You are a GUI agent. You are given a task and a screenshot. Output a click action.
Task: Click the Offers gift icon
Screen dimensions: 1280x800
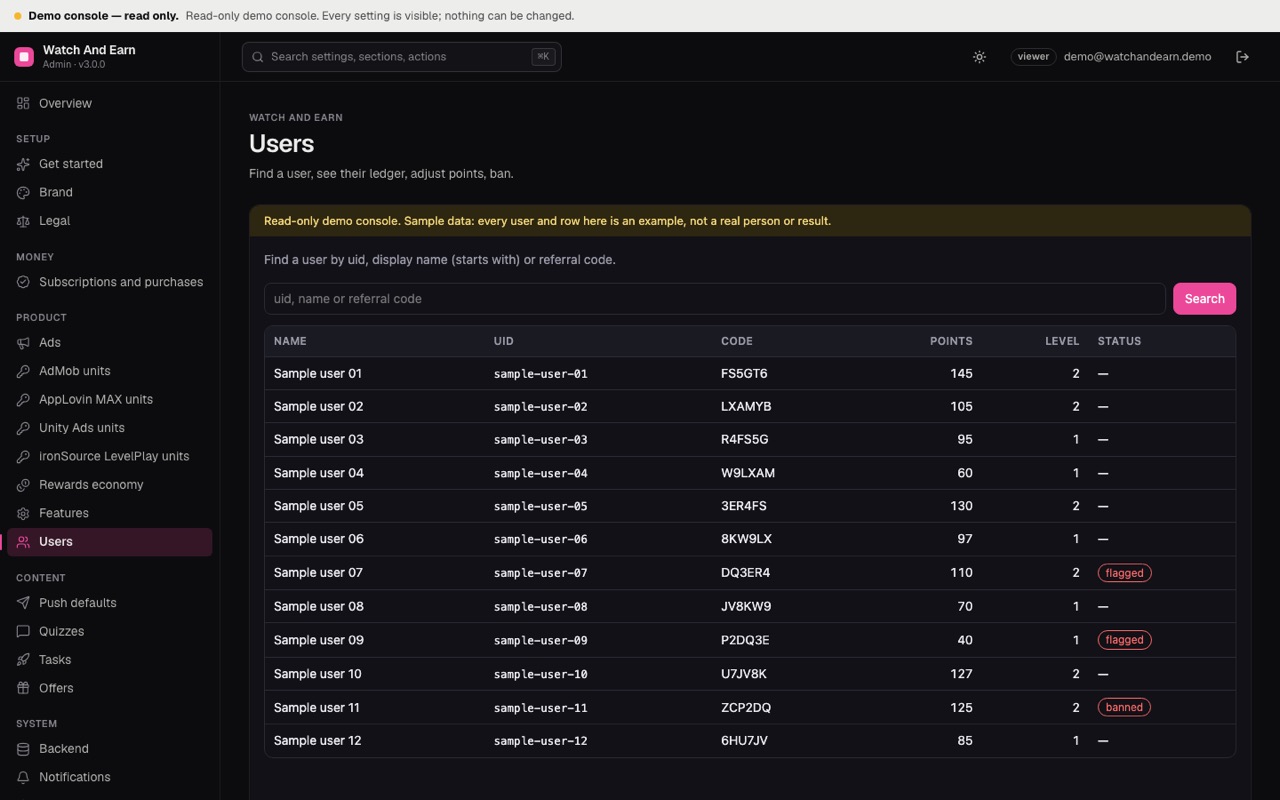(x=23, y=688)
